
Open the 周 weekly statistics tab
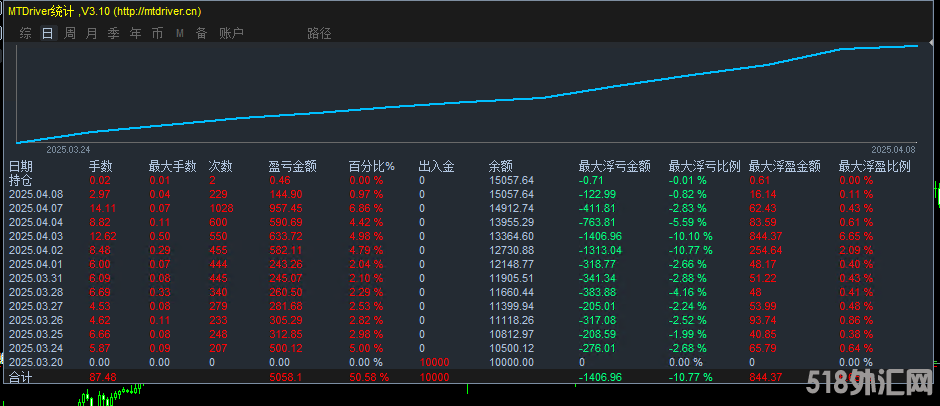coord(70,33)
